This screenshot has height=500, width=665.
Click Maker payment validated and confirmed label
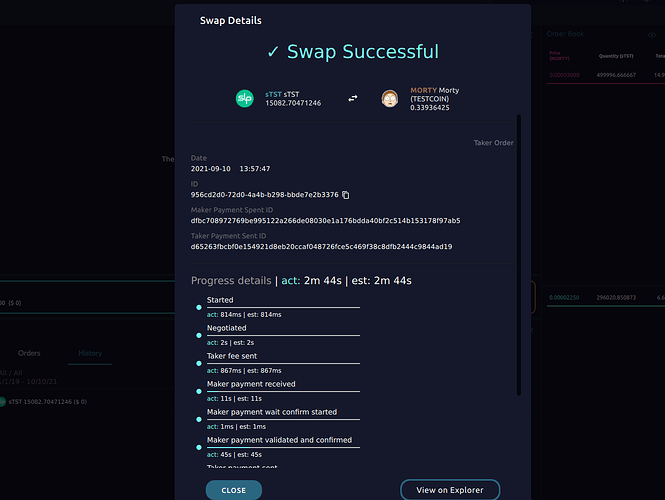click(279, 440)
